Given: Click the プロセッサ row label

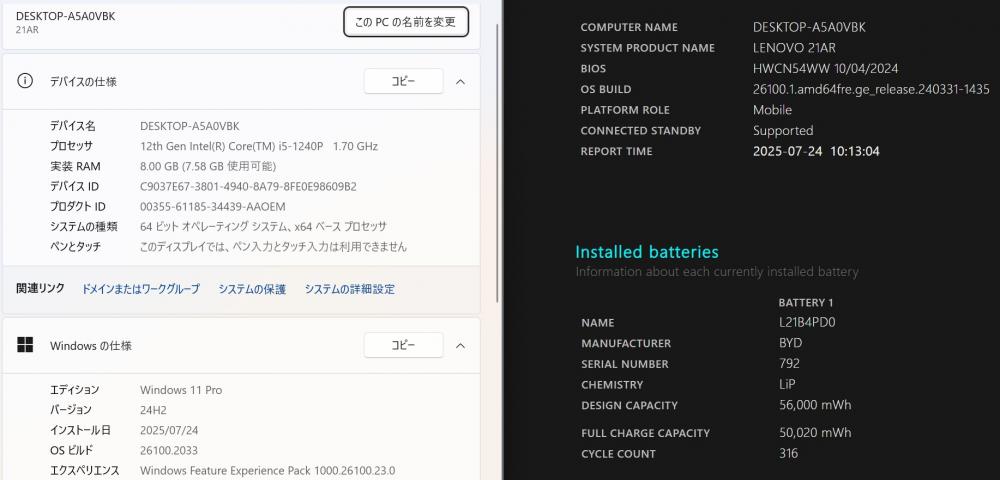Looking at the screenshot, I should click(x=71, y=146).
